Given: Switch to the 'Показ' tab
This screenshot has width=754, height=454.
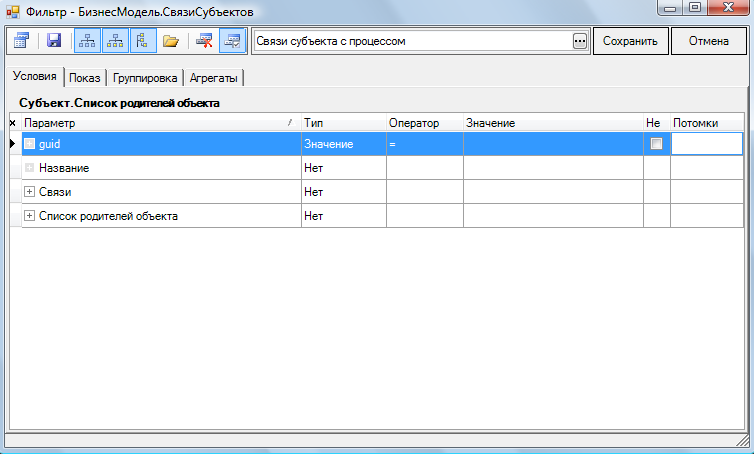Looking at the screenshot, I should [85, 78].
